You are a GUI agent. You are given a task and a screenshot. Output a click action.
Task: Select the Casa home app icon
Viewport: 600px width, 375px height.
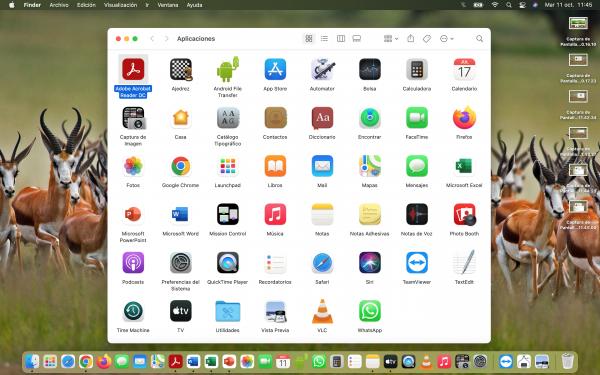tap(181, 118)
